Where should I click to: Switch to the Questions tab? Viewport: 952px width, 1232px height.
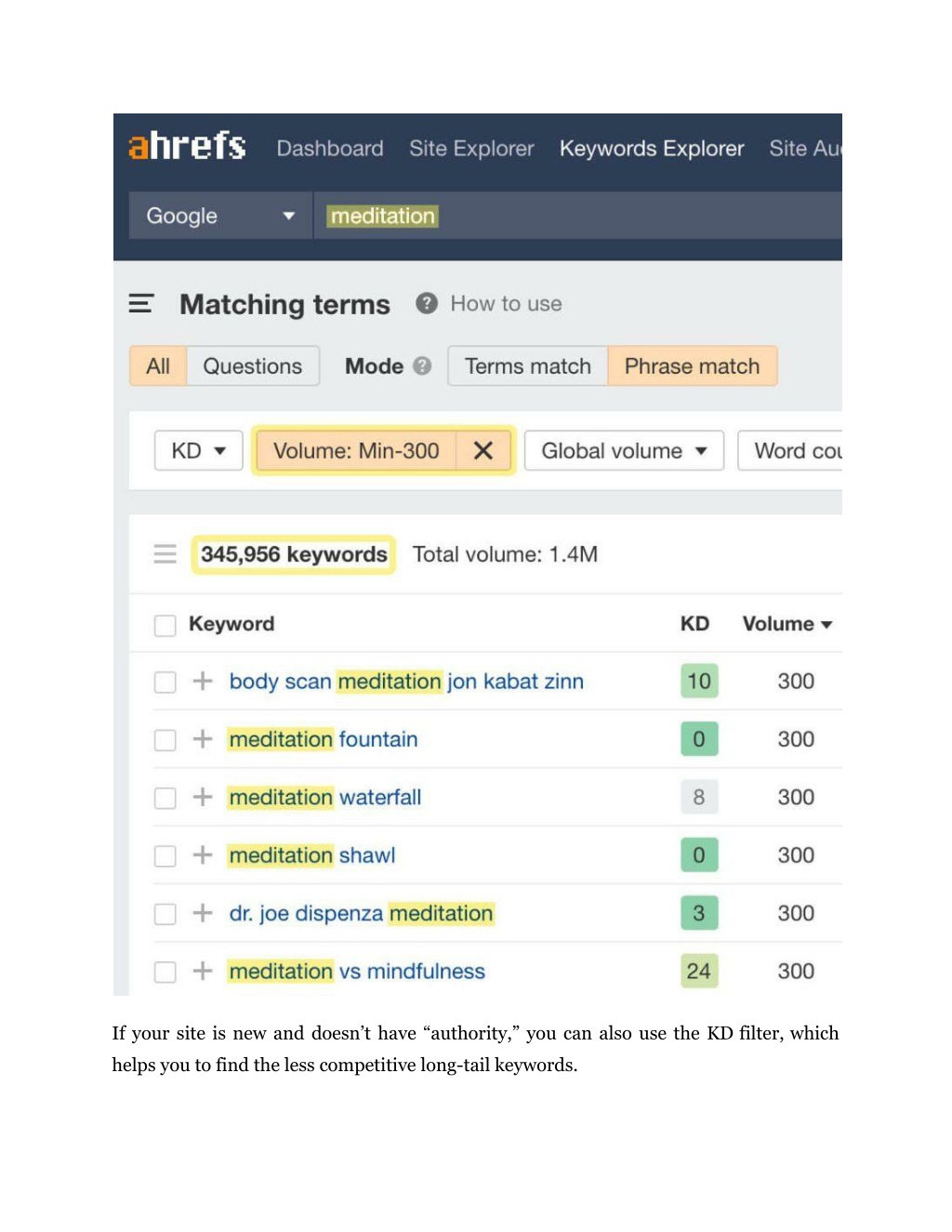point(253,366)
